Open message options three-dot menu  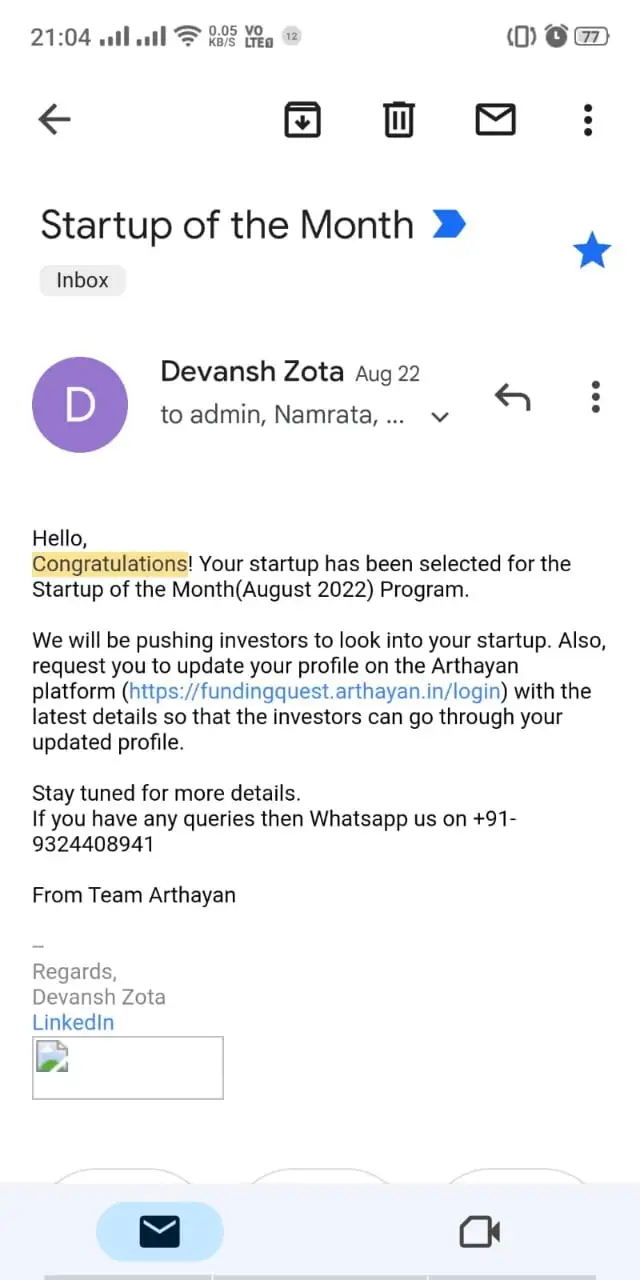tap(595, 397)
